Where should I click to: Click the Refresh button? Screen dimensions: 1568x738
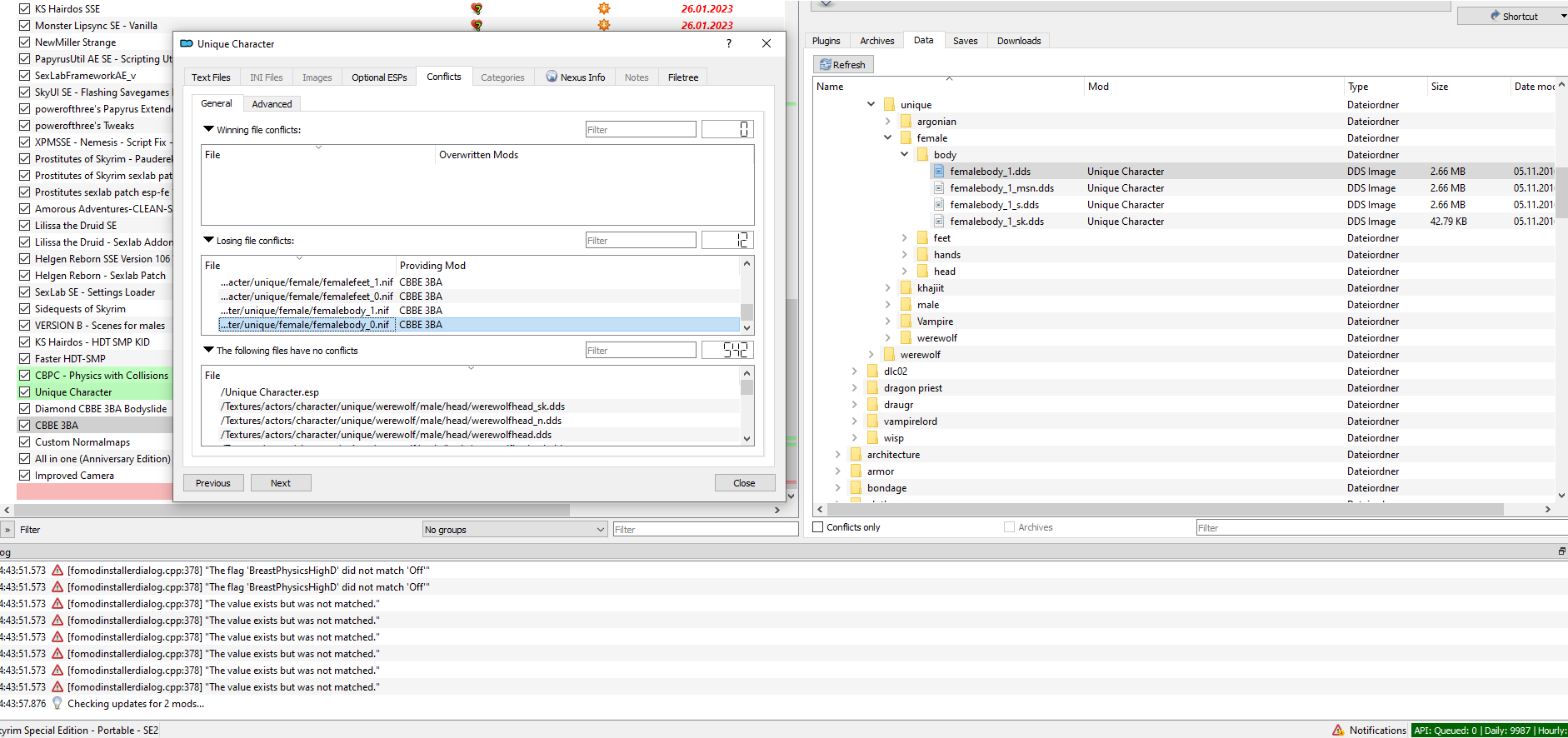(x=843, y=64)
